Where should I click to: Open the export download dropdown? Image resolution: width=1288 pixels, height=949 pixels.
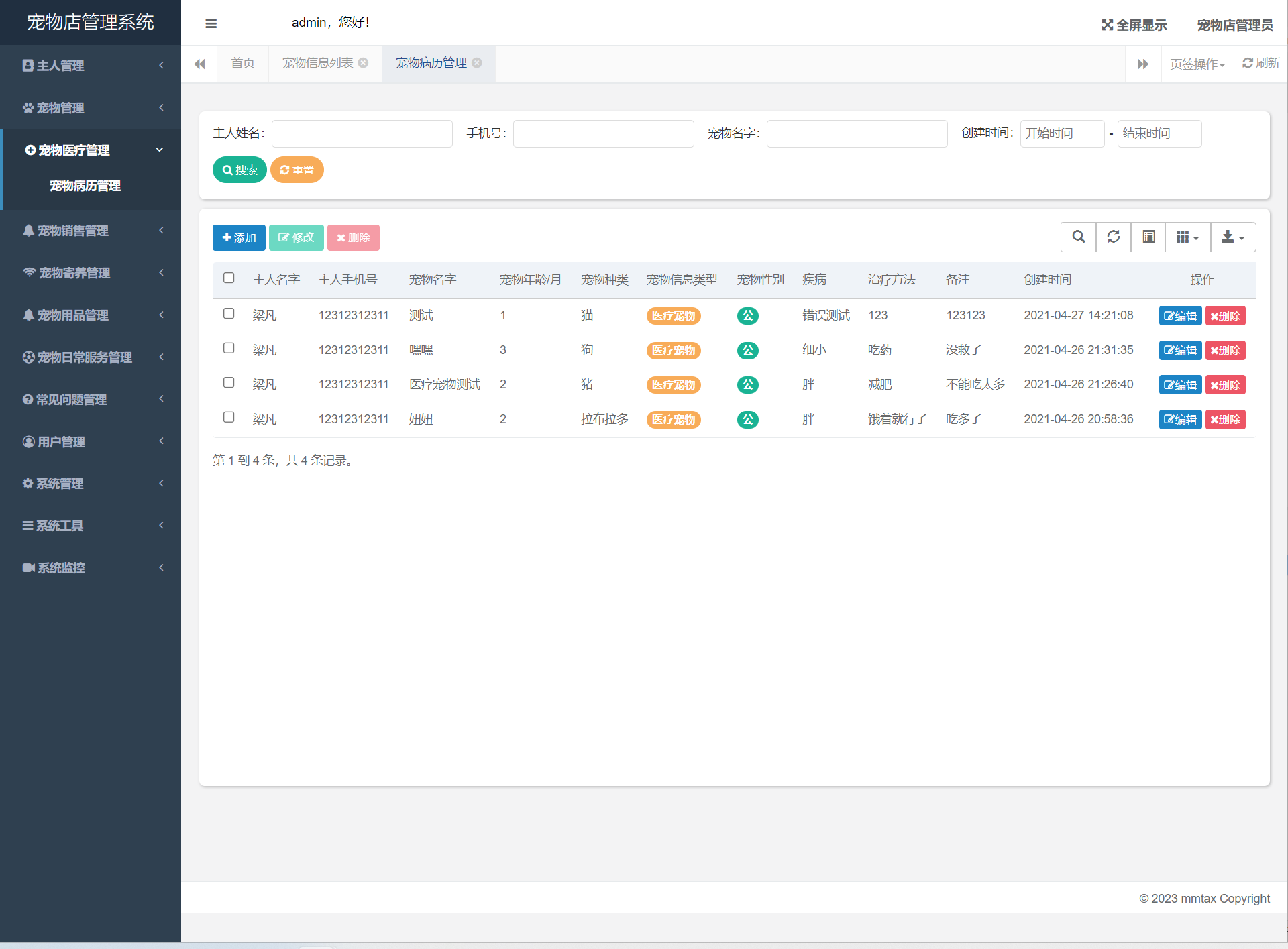click(x=1232, y=237)
